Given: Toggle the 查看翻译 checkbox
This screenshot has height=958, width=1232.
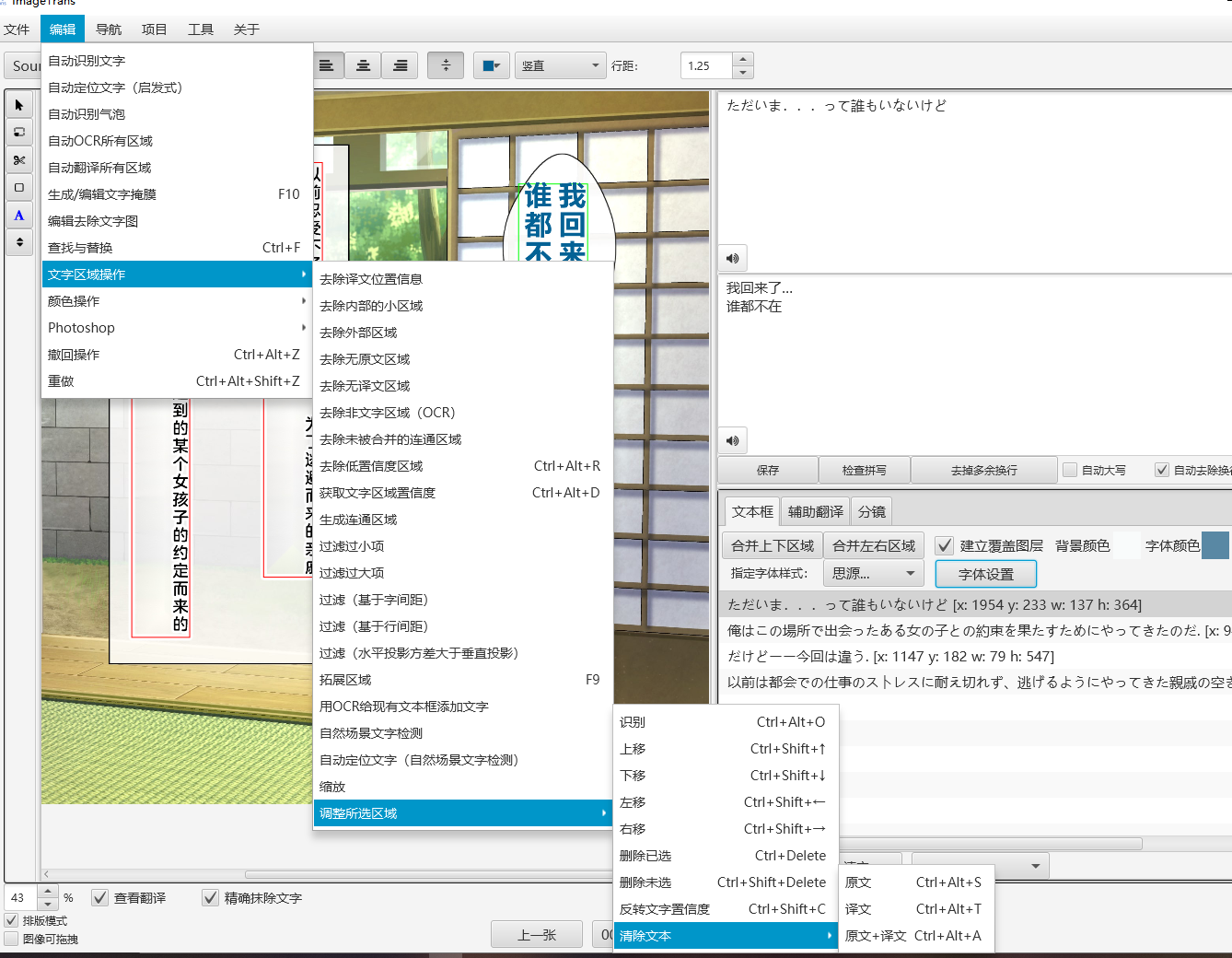Looking at the screenshot, I should click(x=100, y=897).
